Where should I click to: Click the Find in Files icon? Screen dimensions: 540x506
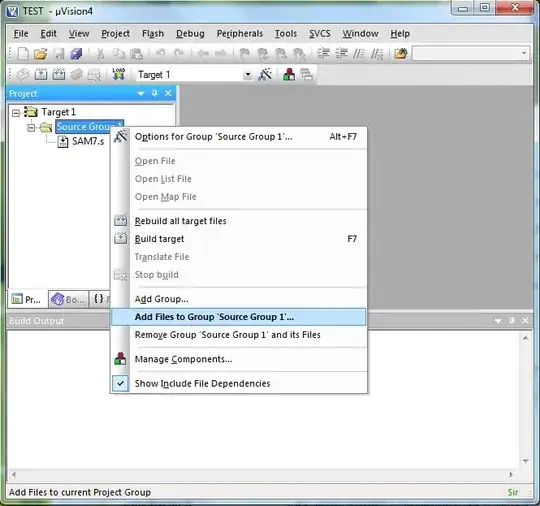401,54
